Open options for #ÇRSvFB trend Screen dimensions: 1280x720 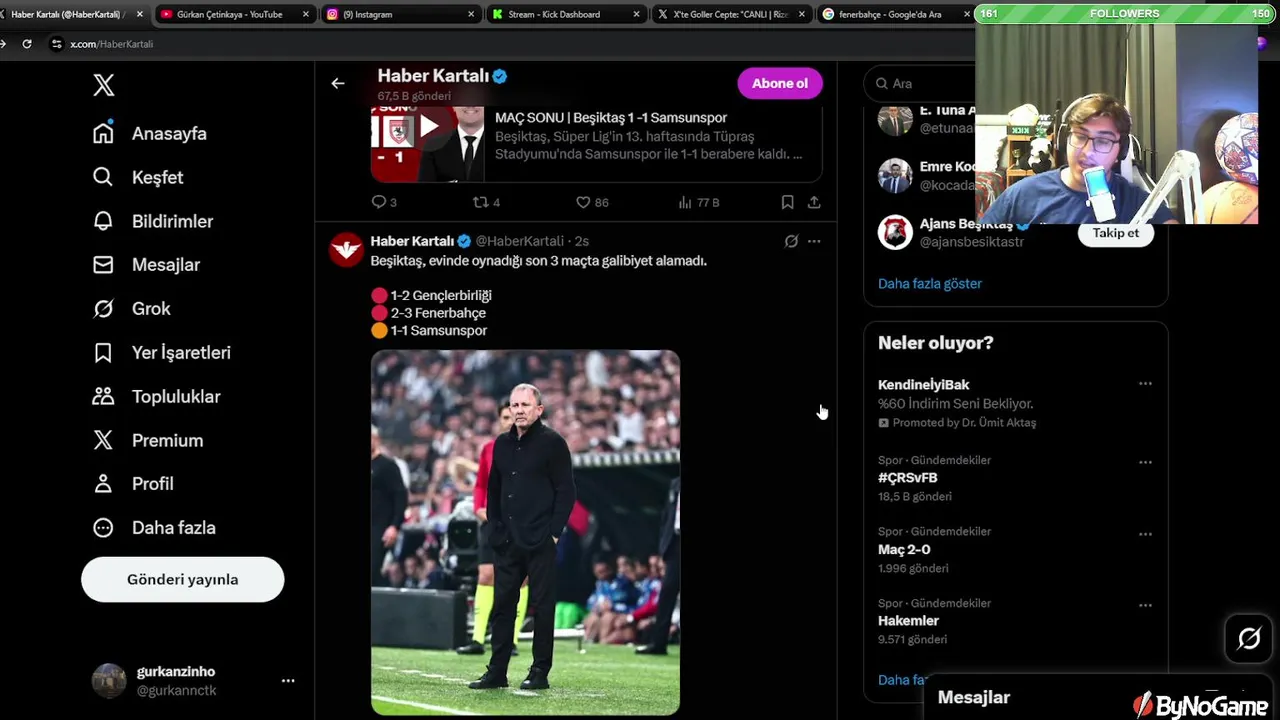(x=1145, y=462)
